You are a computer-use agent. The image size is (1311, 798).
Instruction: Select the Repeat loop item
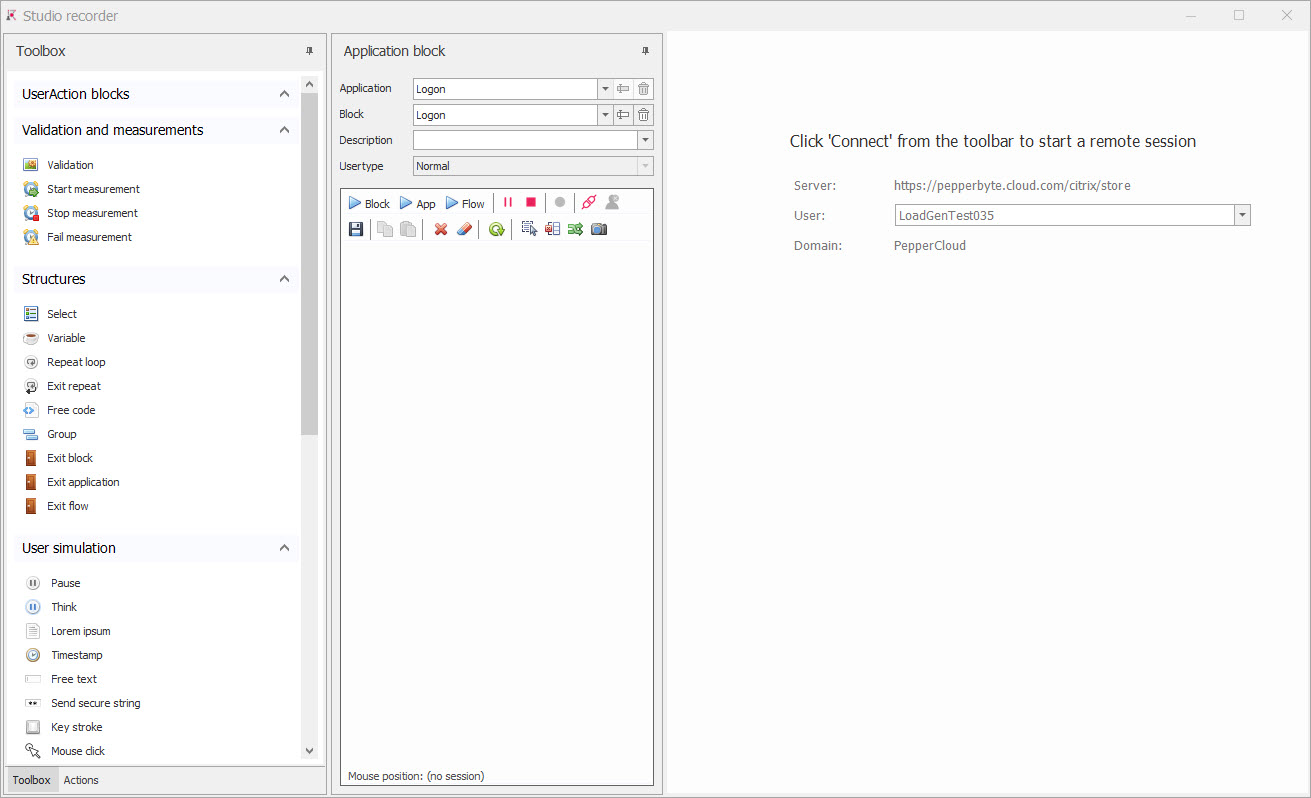(x=64, y=362)
